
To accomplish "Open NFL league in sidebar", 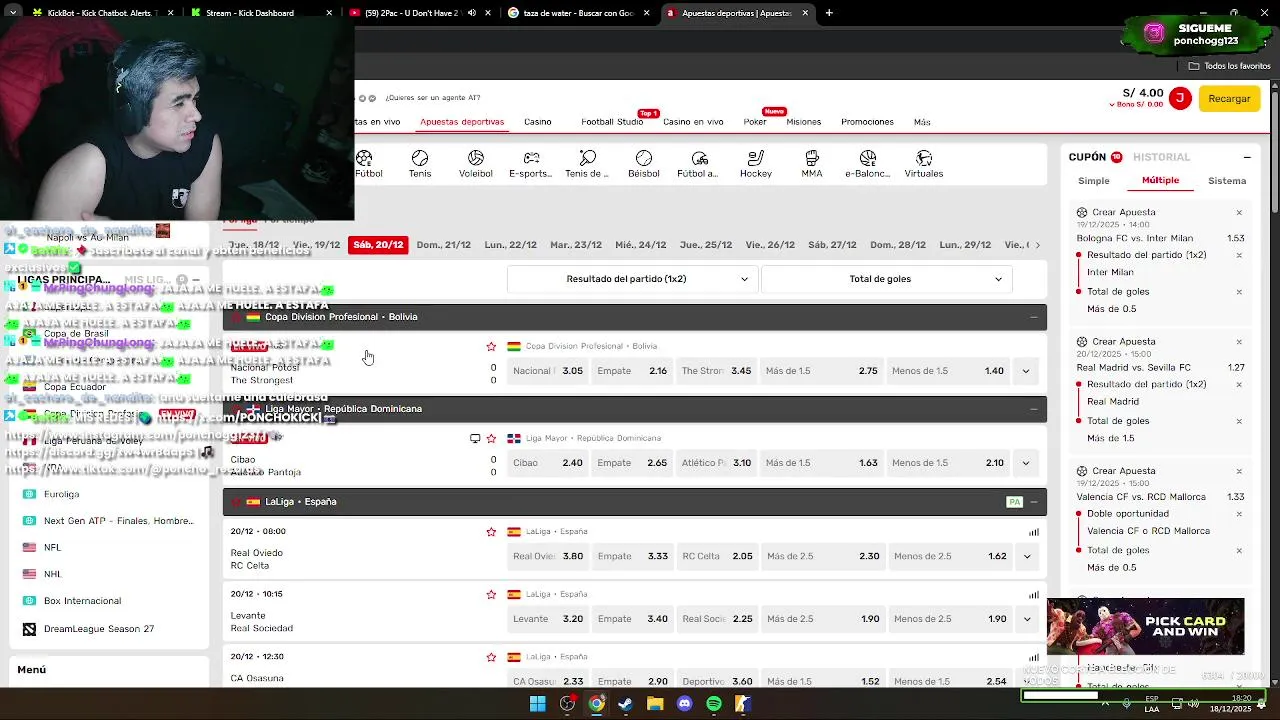I will pyautogui.click(x=52, y=548).
